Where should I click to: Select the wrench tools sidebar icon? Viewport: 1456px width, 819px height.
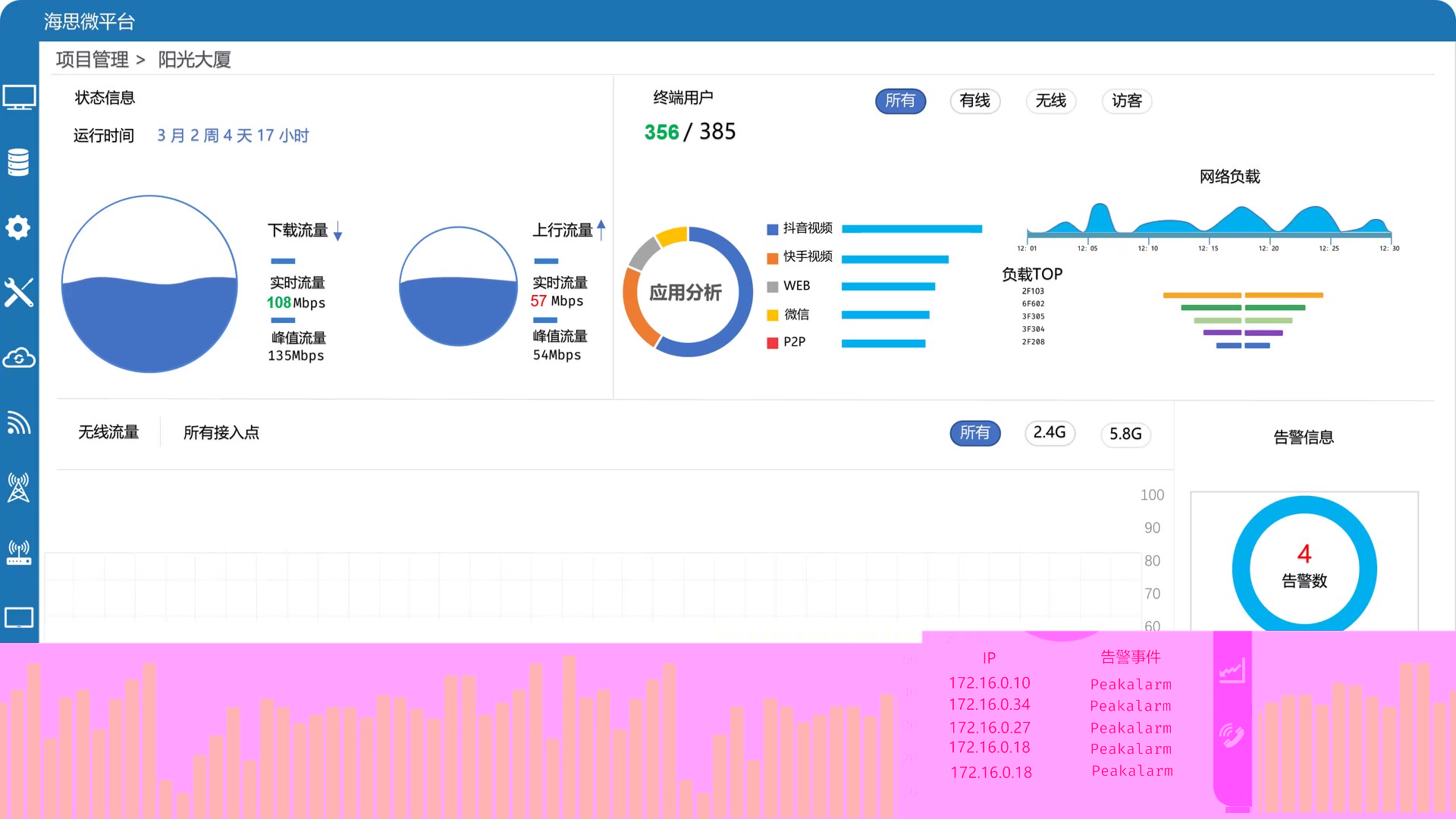[x=18, y=292]
